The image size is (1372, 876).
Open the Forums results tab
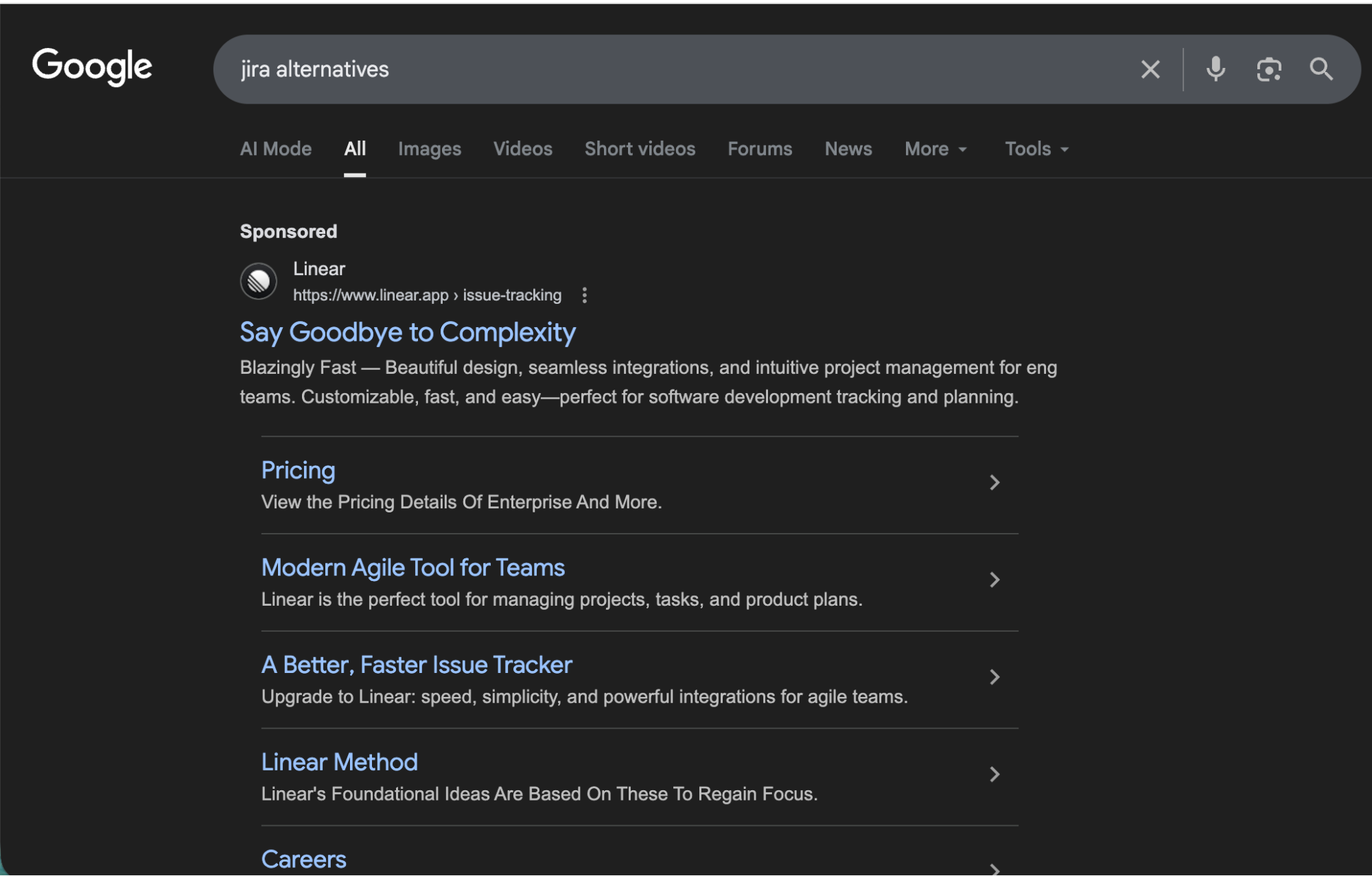pyautogui.click(x=759, y=149)
